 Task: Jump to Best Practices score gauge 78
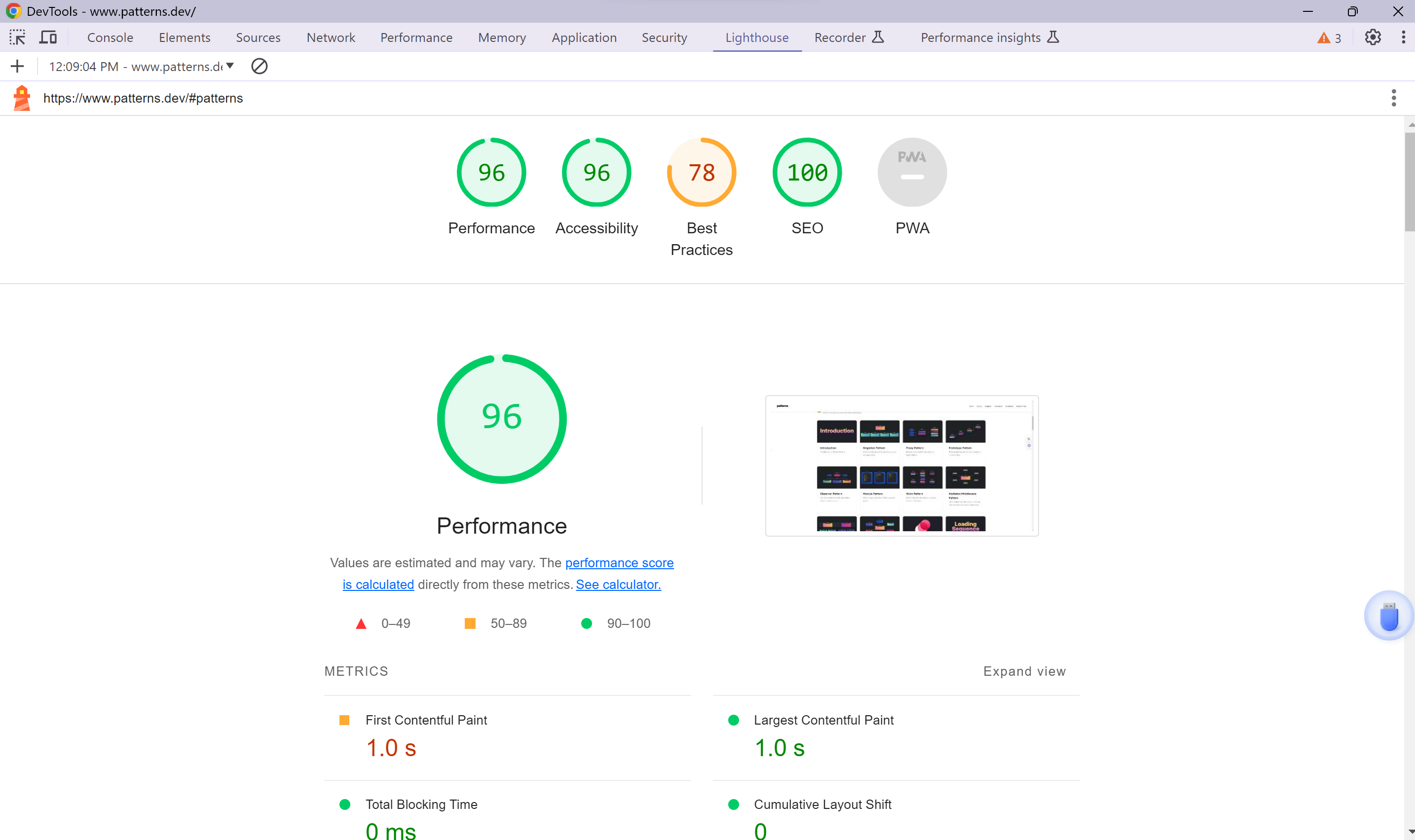(x=701, y=173)
